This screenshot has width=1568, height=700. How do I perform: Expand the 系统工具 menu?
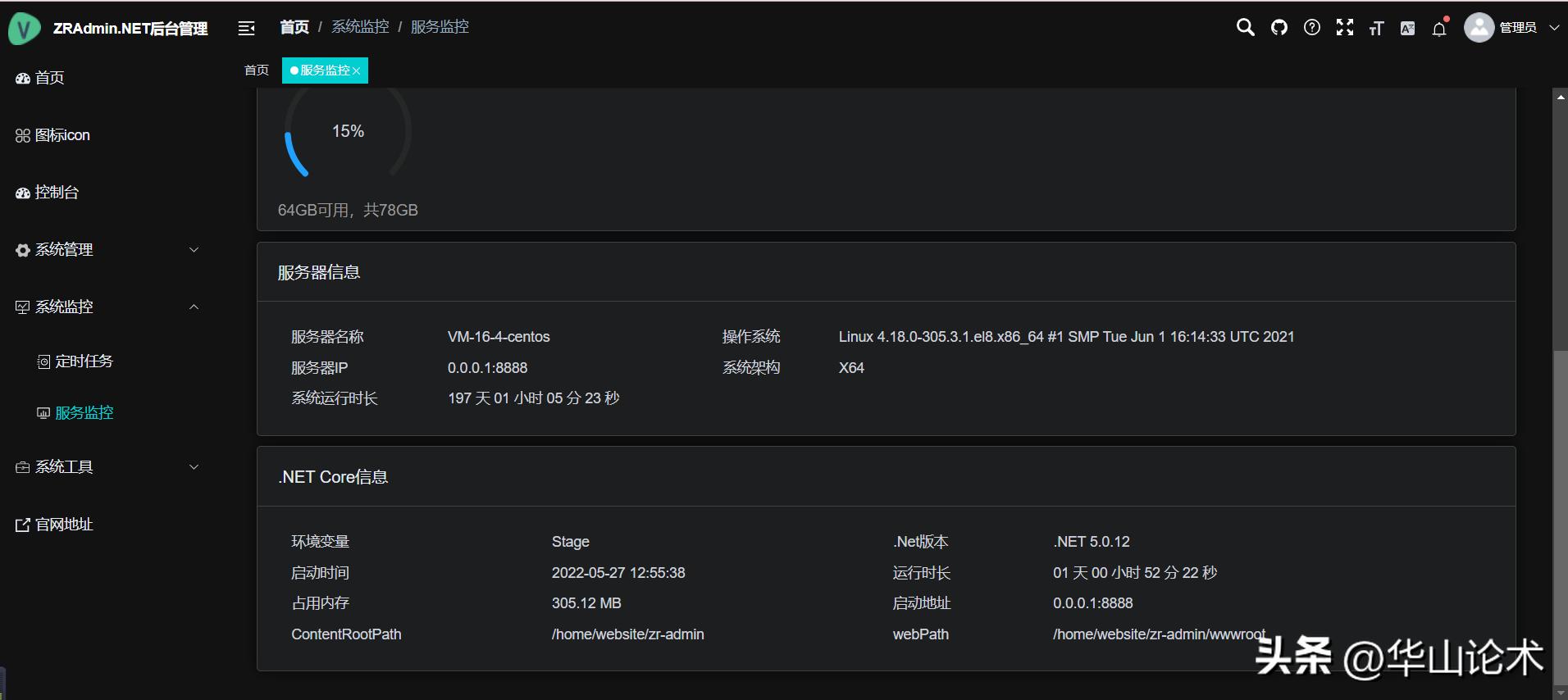pyautogui.click(x=107, y=467)
